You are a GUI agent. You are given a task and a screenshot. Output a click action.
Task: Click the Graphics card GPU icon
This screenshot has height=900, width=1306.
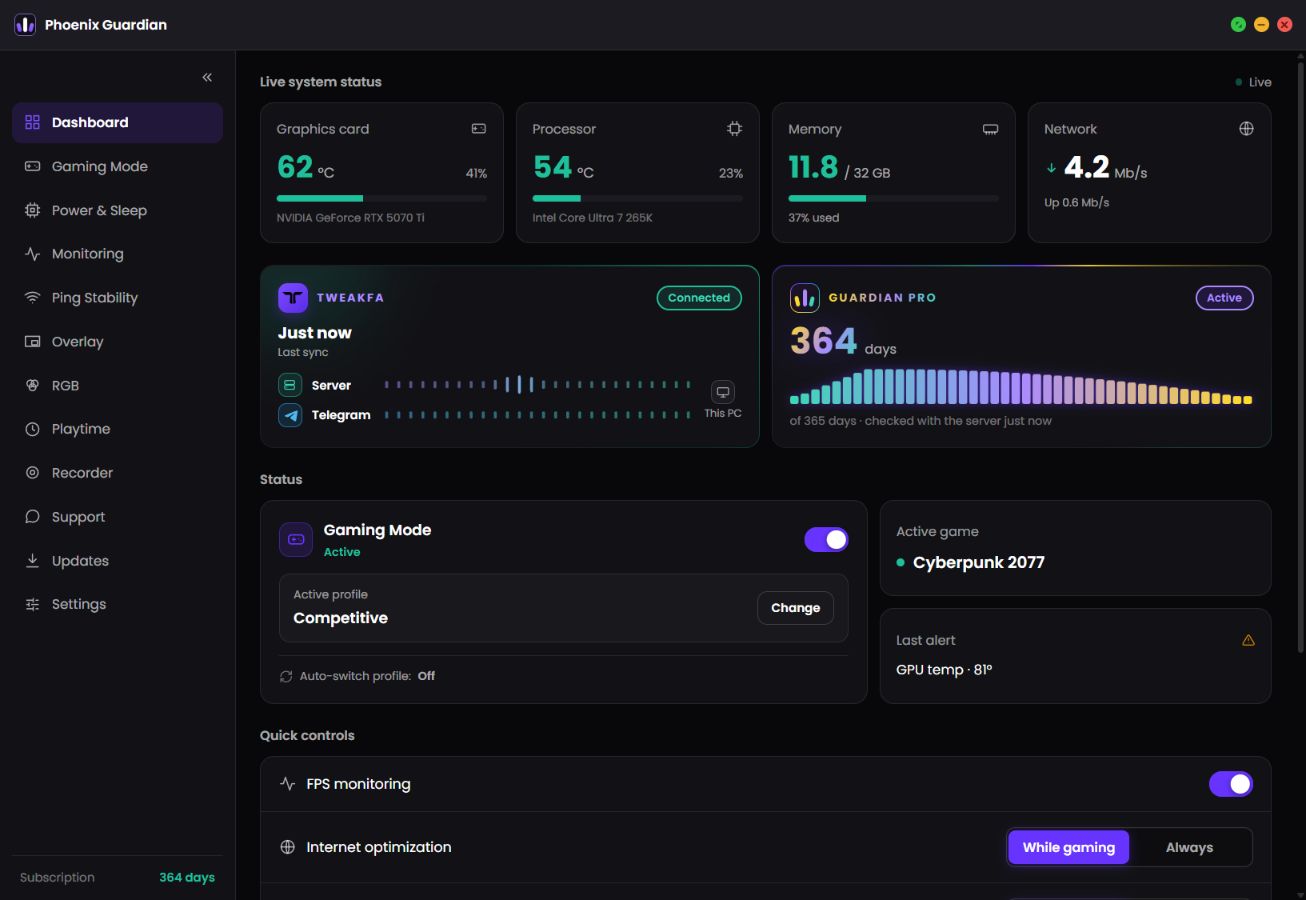(479, 128)
